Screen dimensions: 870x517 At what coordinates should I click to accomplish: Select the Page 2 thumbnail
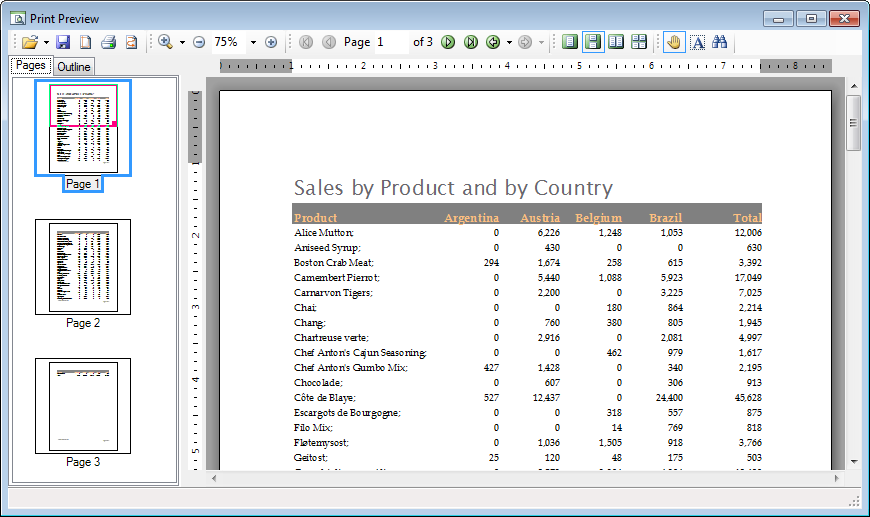83,268
